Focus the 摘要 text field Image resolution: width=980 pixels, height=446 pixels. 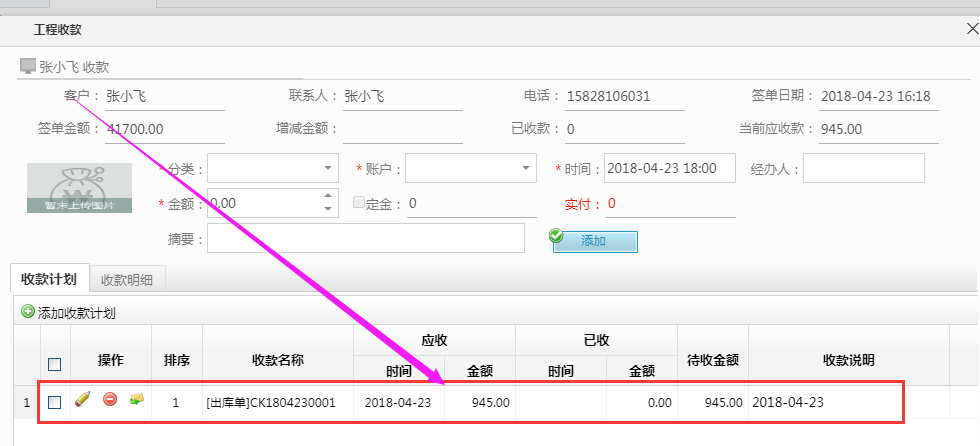point(365,239)
